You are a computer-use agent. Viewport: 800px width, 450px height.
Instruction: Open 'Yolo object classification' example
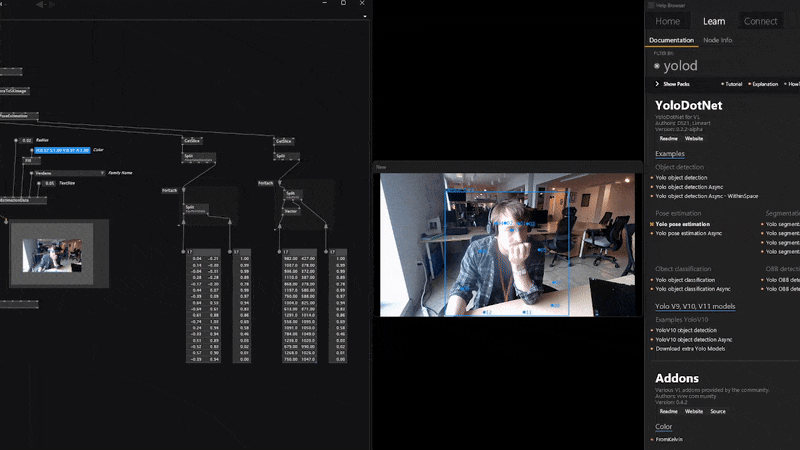point(685,280)
